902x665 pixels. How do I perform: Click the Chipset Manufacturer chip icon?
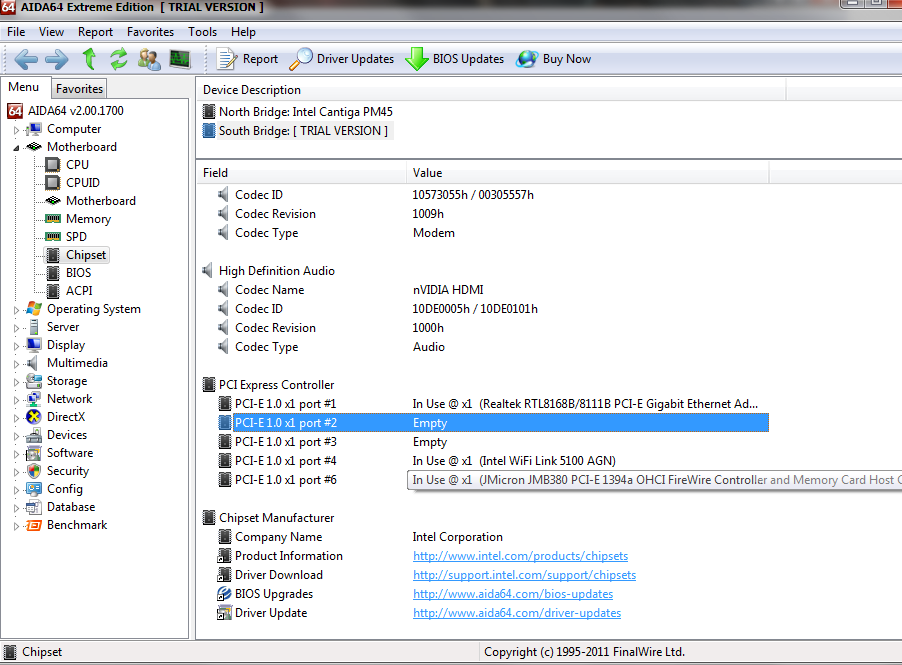pos(209,518)
